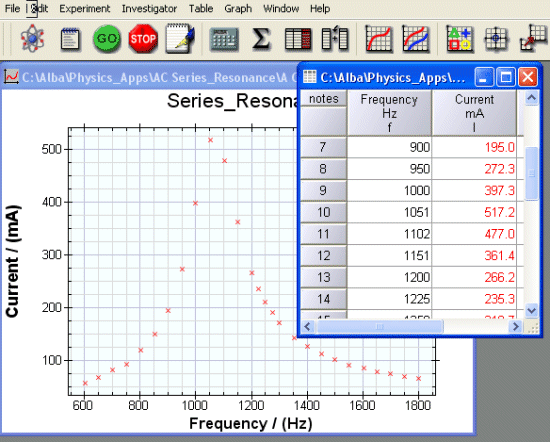The height and width of the screenshot is (442, 550).
Task: Select row header 13 in table
Action: pos(323,277)
